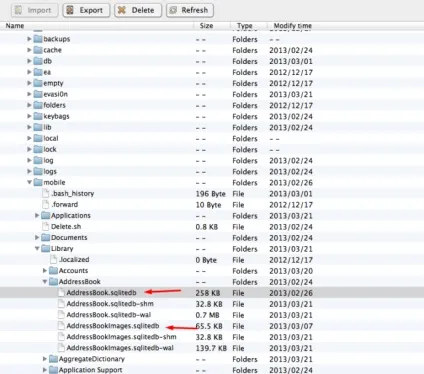Screen dimensions: 424x374
Task: Select the cache folder icon
Action: pos(38,50)
